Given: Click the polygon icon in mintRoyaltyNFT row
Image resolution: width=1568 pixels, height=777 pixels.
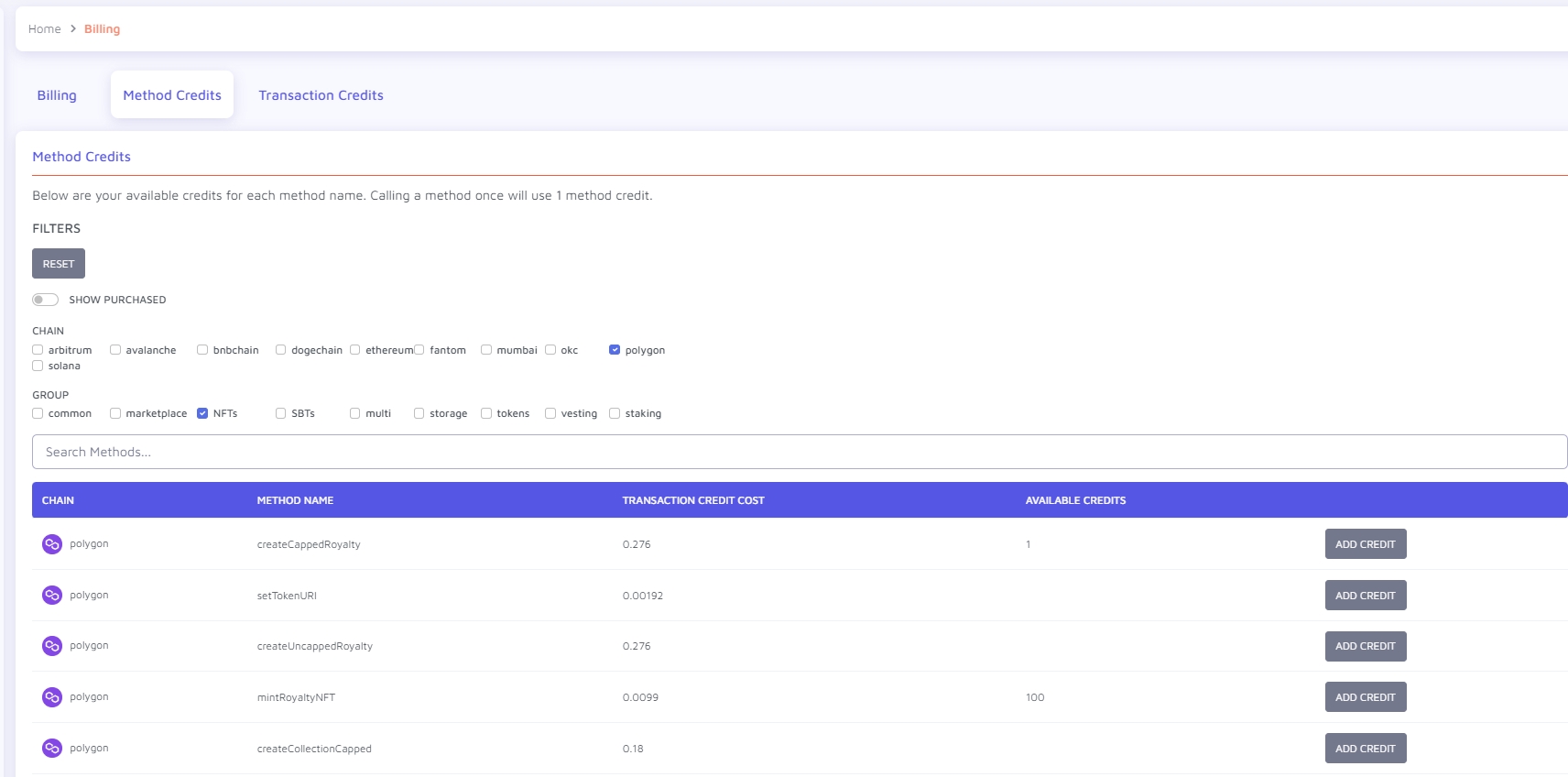Looking at the screenshot, I should 52,697.
